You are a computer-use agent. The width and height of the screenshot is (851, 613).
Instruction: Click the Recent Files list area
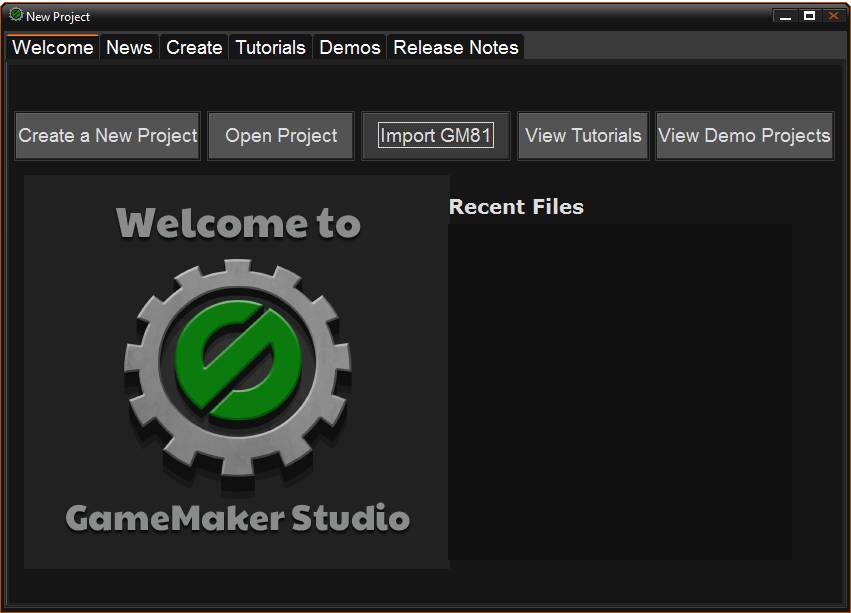pyautogui.click(x=620, y=391)
